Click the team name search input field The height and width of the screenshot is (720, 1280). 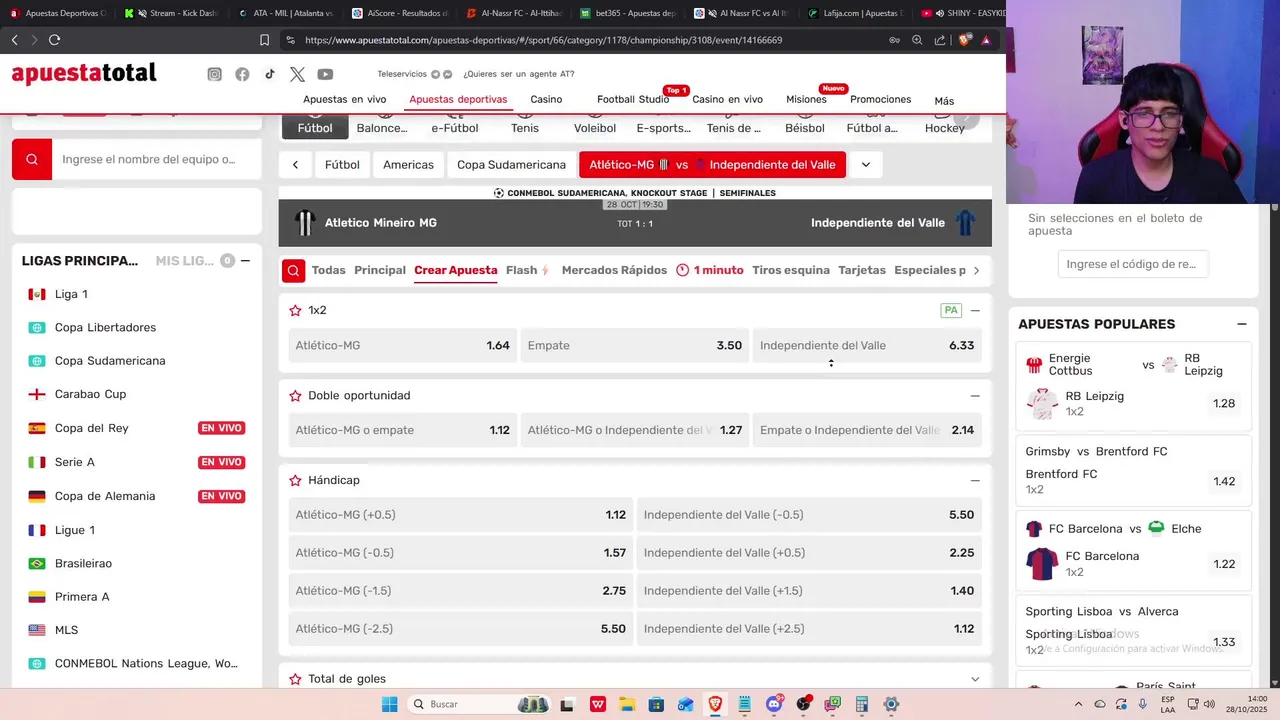coord(157,159)
